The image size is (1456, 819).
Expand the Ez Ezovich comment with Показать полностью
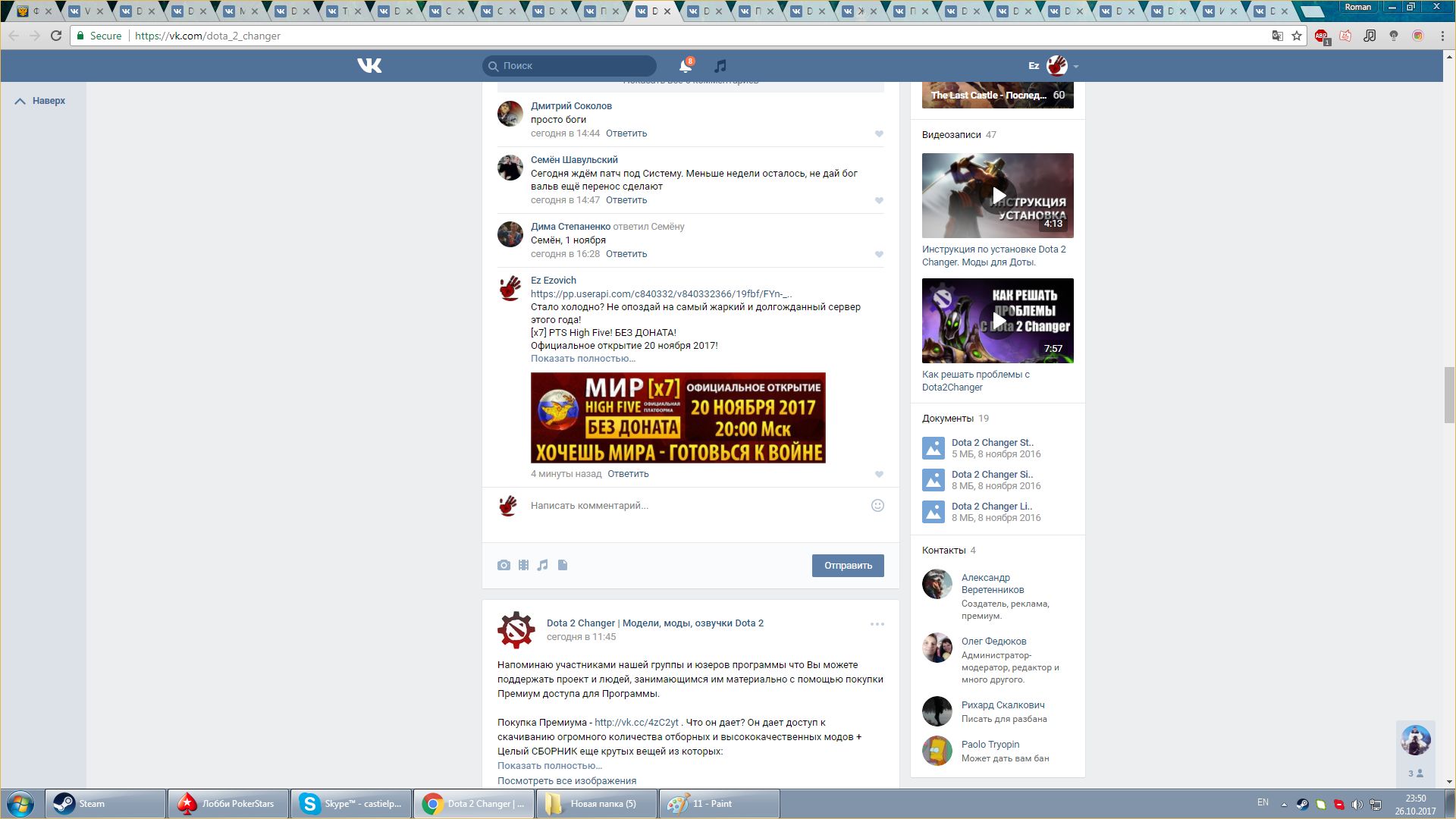pos(582,359)
